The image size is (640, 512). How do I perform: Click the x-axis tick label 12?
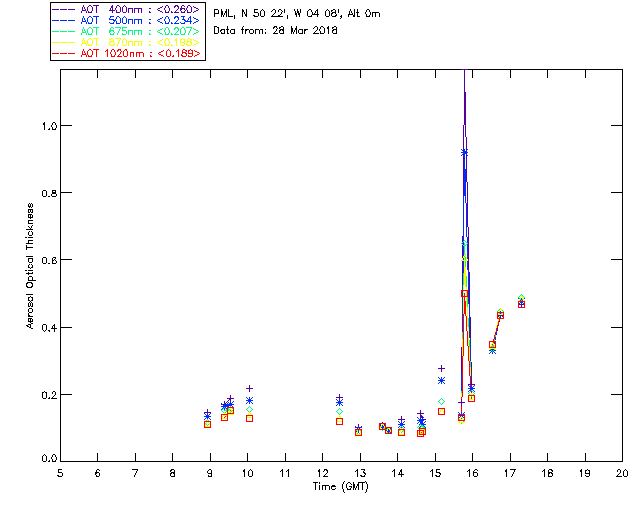click(323, 473)
